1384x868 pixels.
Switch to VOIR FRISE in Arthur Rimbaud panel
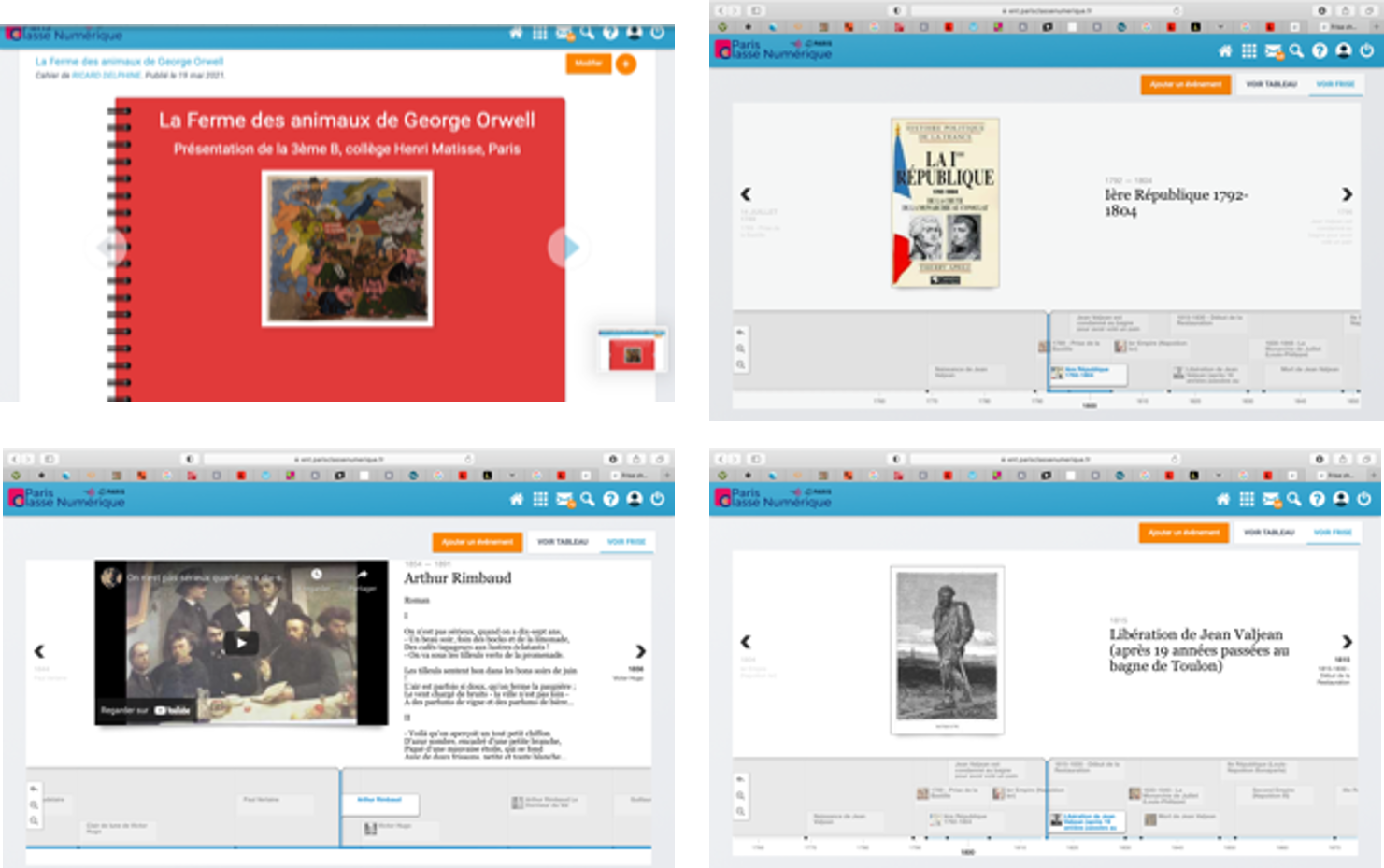click(626, 542)
